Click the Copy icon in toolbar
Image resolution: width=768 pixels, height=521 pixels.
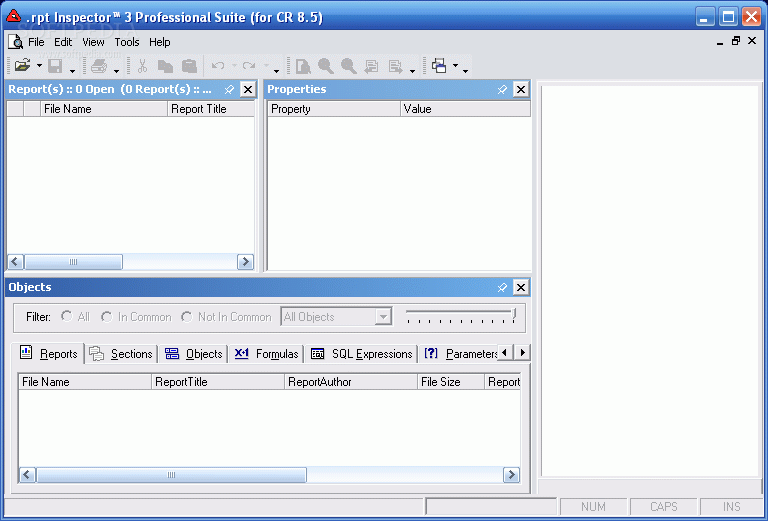[165, 66]
